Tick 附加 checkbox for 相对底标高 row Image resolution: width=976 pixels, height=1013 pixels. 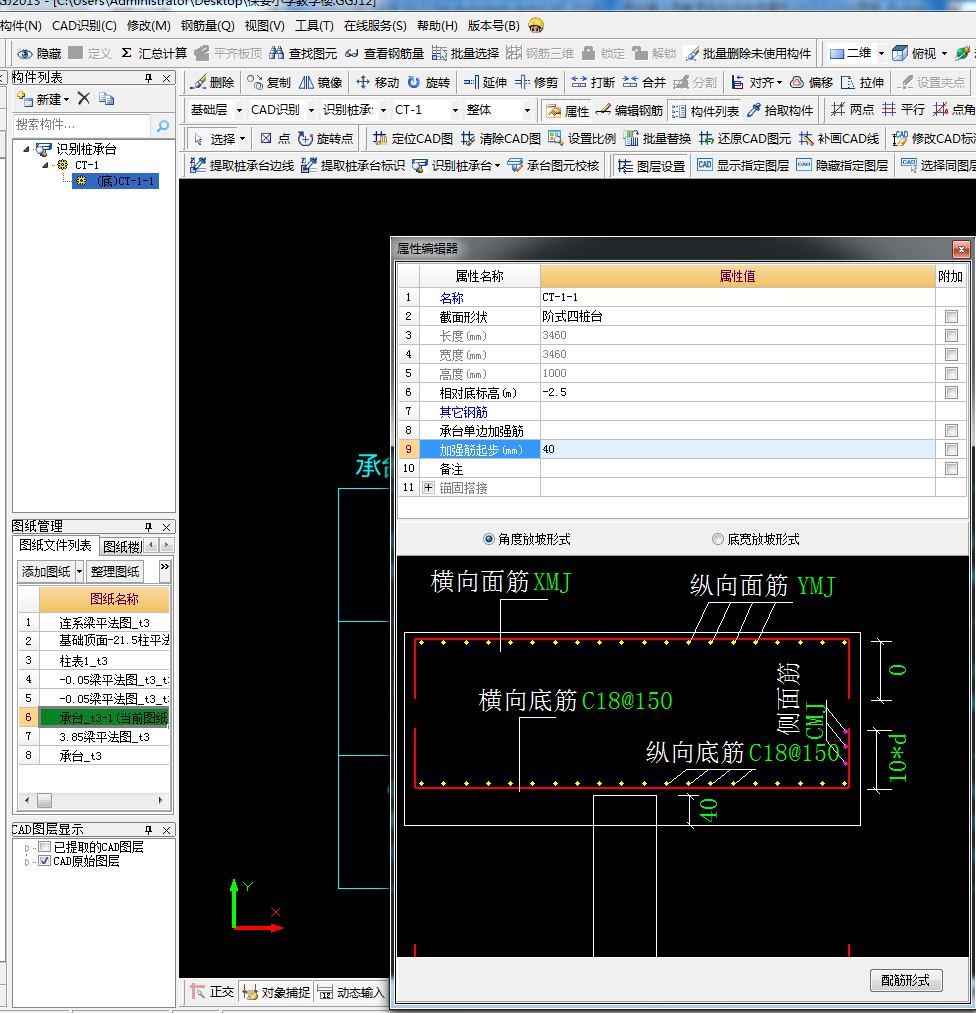pos(951,392)
